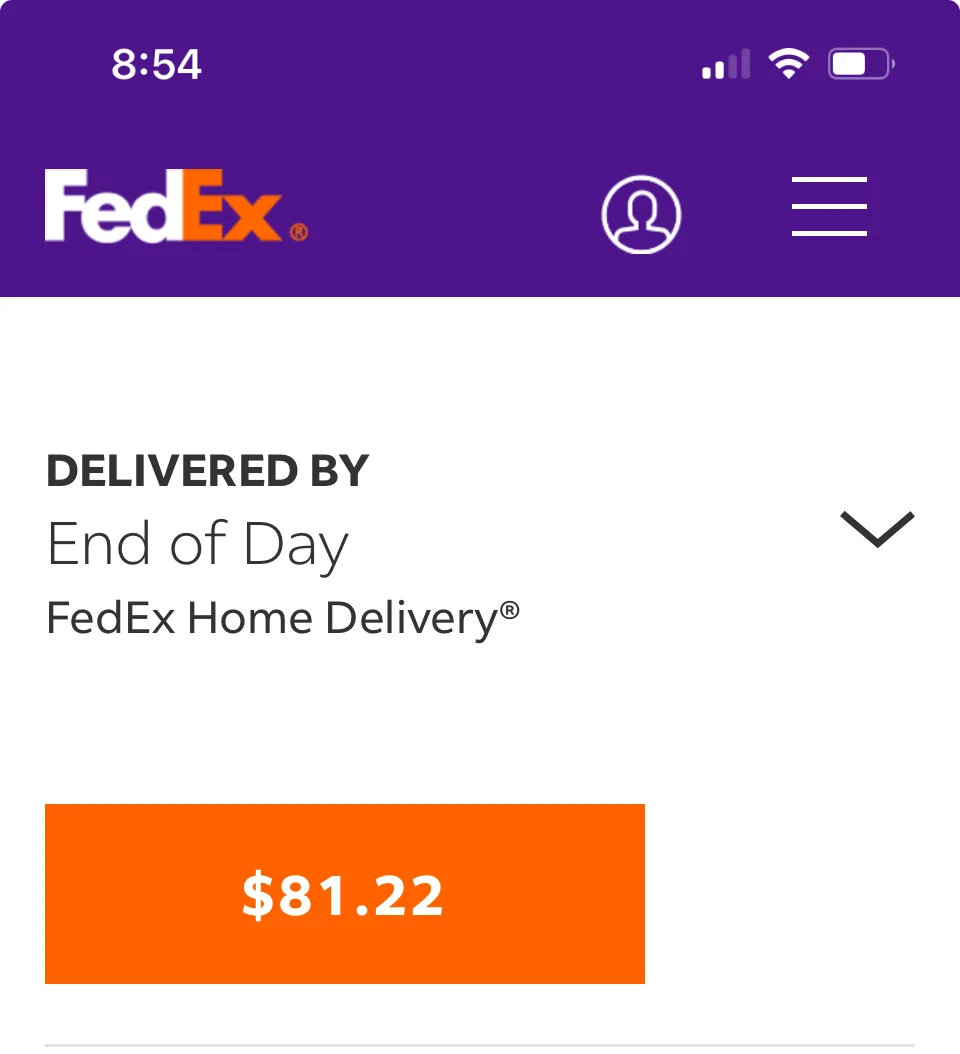
Task: Click the registered trademark symbol beside FedEx logo
Action: click(x=299, y=233)
